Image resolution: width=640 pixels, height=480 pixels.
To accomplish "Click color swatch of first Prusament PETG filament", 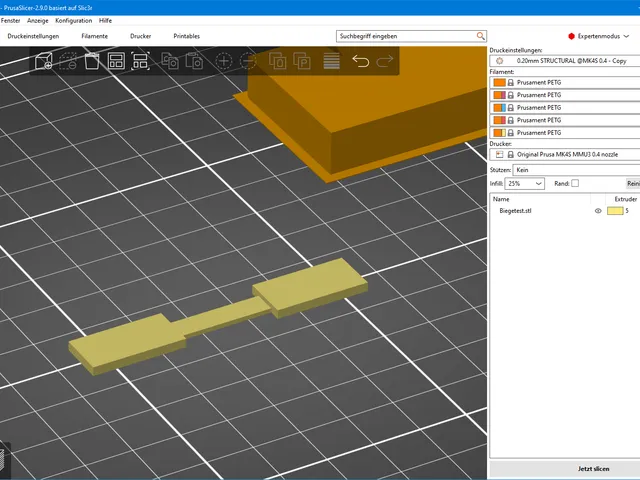I will click(x=500, y=82).
